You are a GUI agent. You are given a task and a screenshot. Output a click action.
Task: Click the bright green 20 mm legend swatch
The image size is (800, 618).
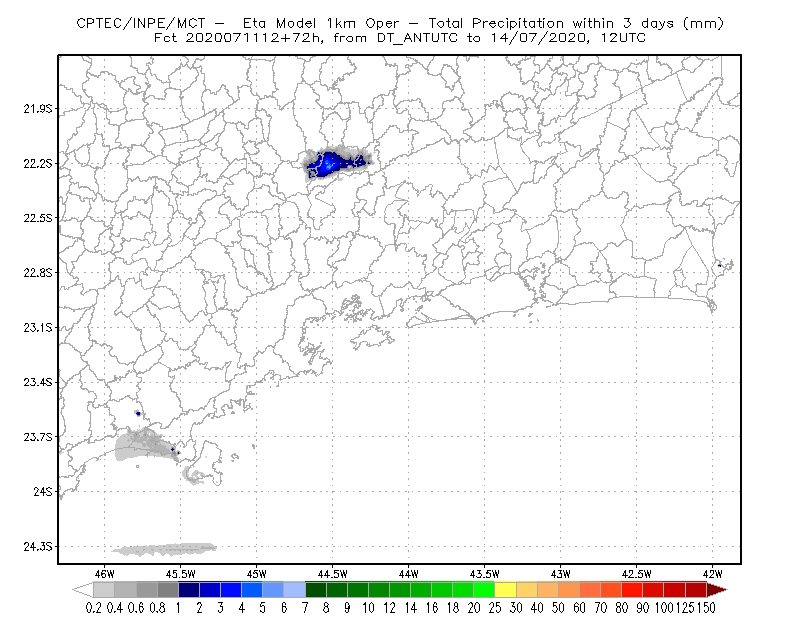484,590
